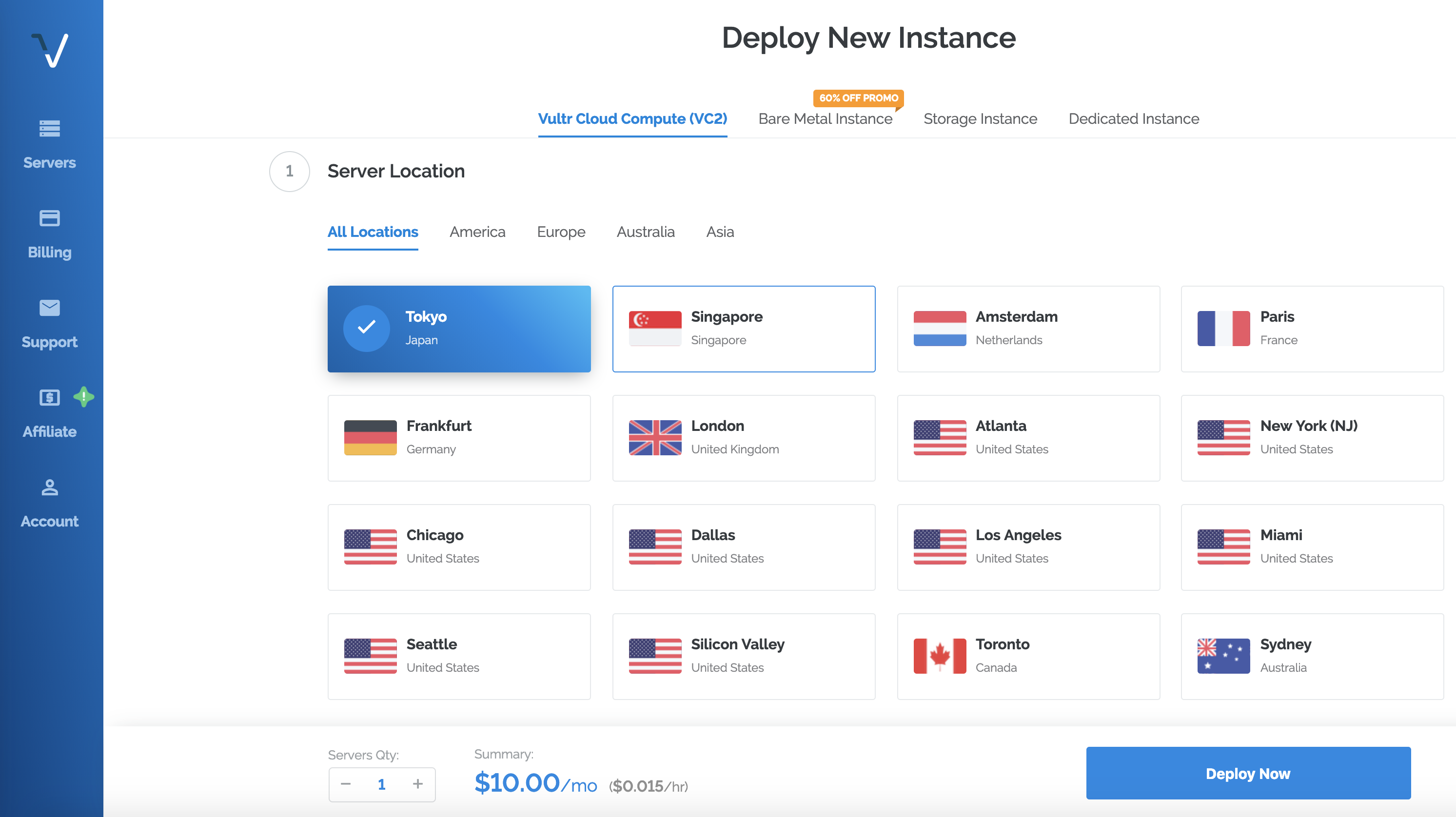The height and width of the screenshot is (817, 1456).
Task: Click the US flag beside Chicago
Action: (x=370, y=546)
